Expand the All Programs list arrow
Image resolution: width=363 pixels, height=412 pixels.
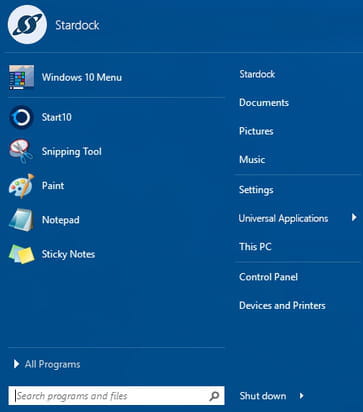[16, 364]
